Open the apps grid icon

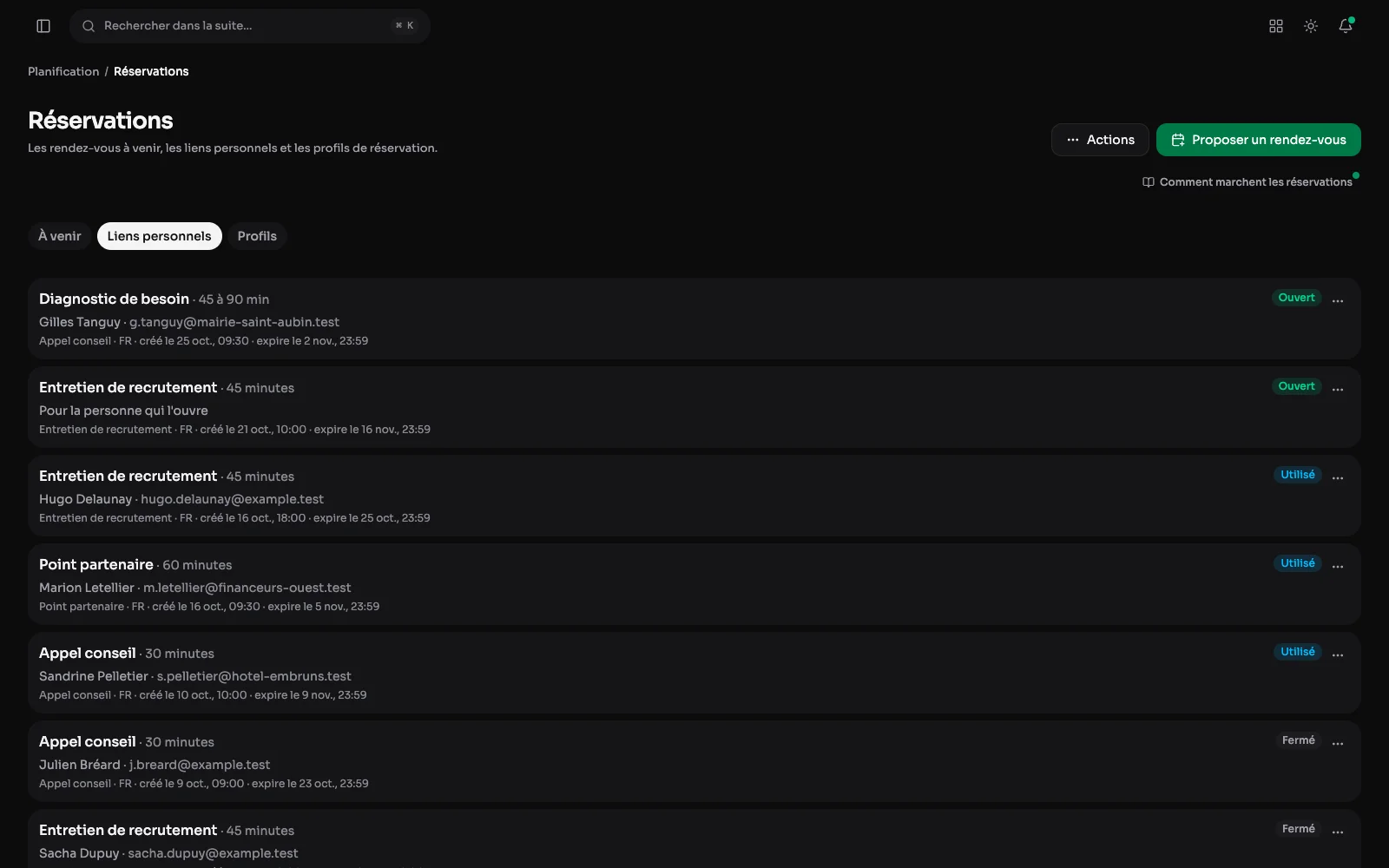[x=1276, y=26]
